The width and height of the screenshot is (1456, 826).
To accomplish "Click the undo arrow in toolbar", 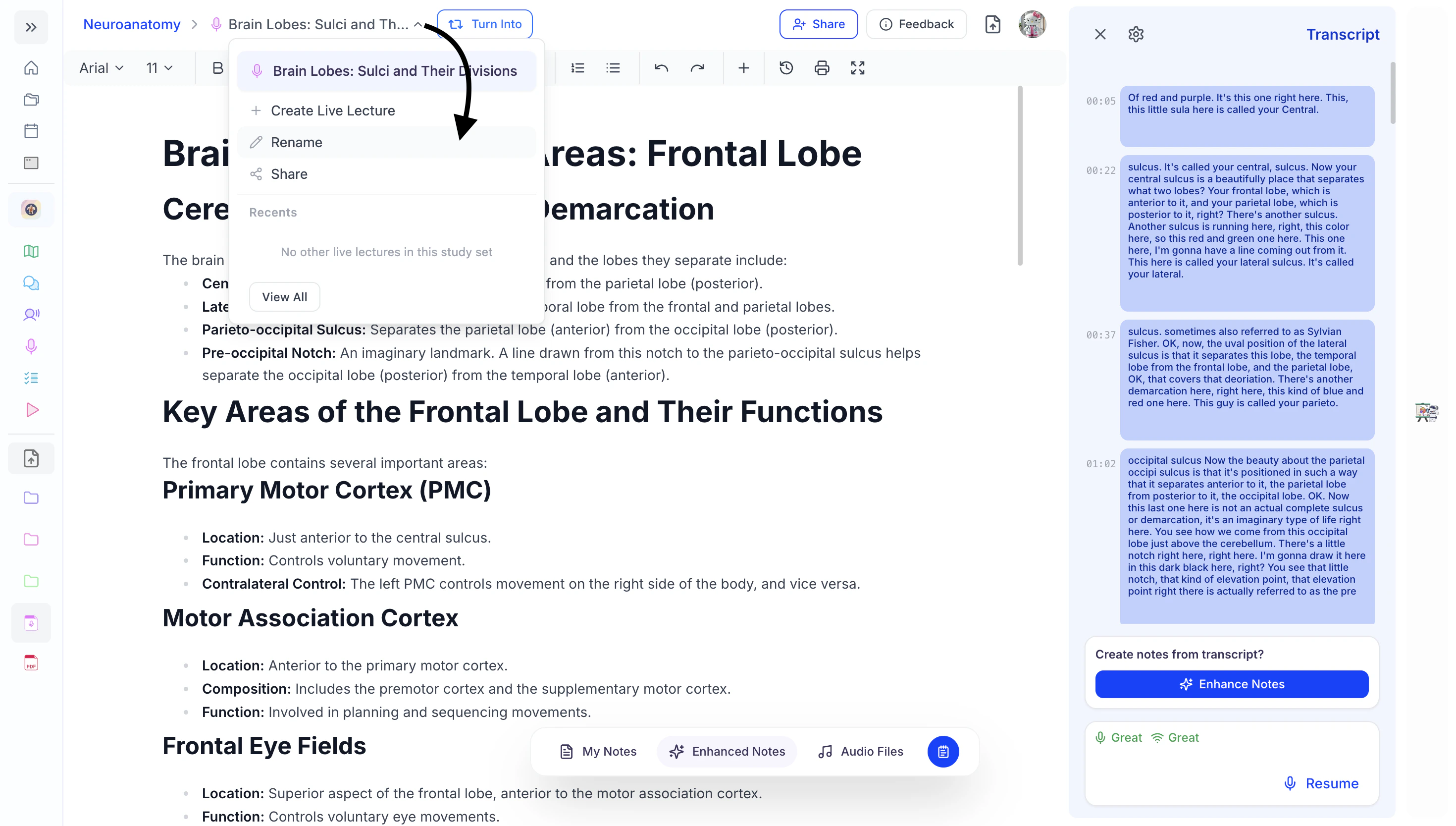I will 661,68.
